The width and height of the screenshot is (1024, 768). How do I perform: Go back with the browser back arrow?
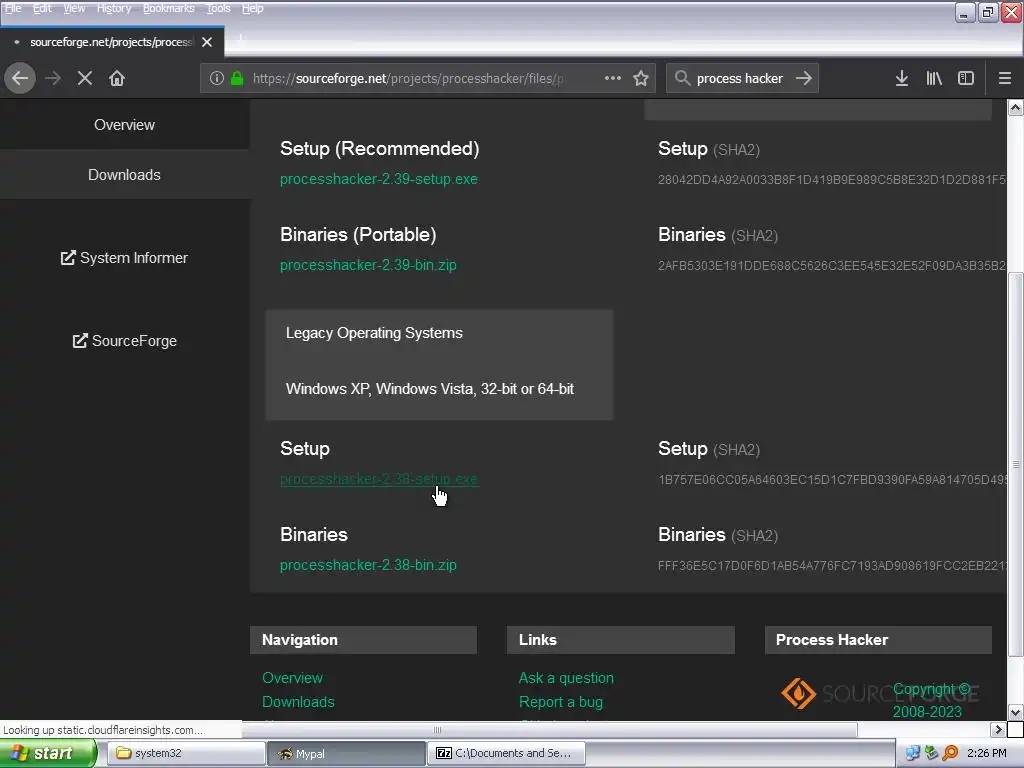tap(20, 78)
